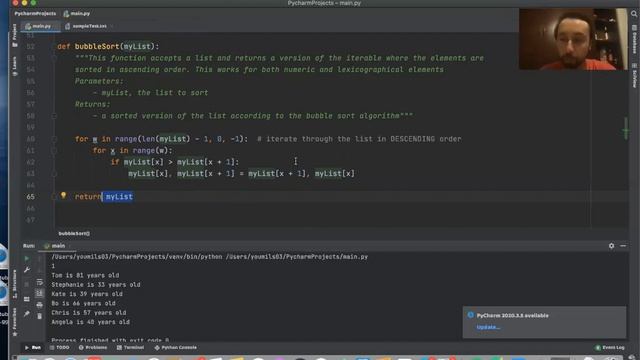Open the Run tool window button

33,347
